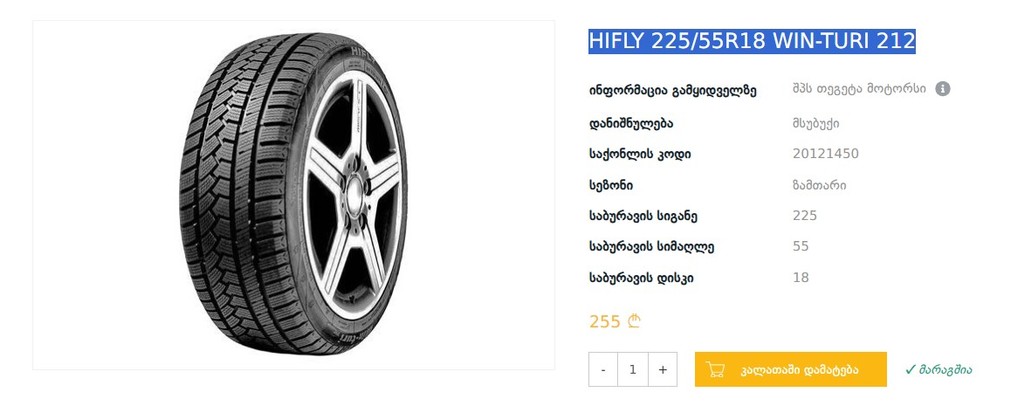1024x406 pixels.
Task: Click the green in-stock checkmark
Action: pyautogui.click(x=910, y=369)
